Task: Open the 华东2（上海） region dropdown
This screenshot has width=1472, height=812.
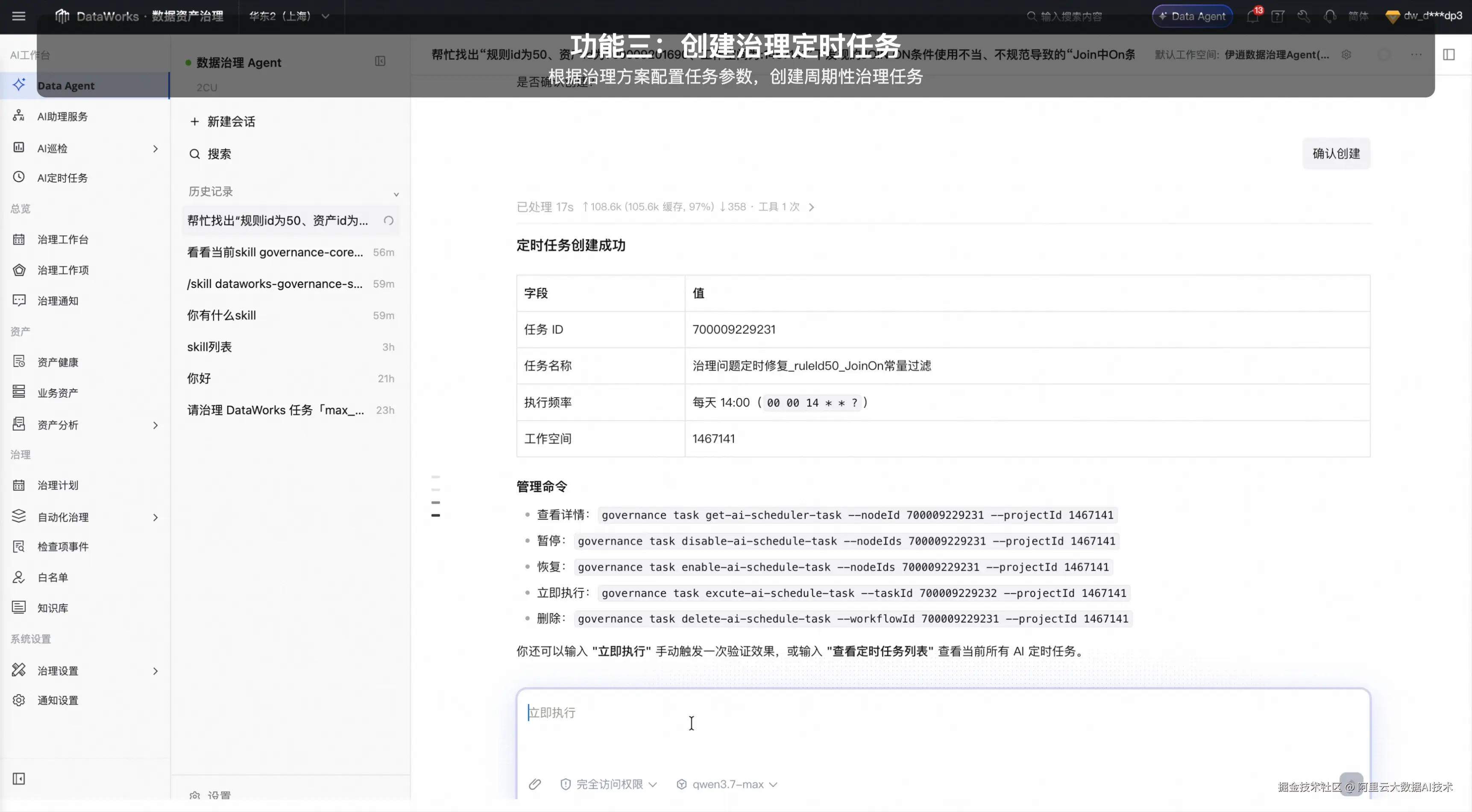Action: (x=289, y=16)
